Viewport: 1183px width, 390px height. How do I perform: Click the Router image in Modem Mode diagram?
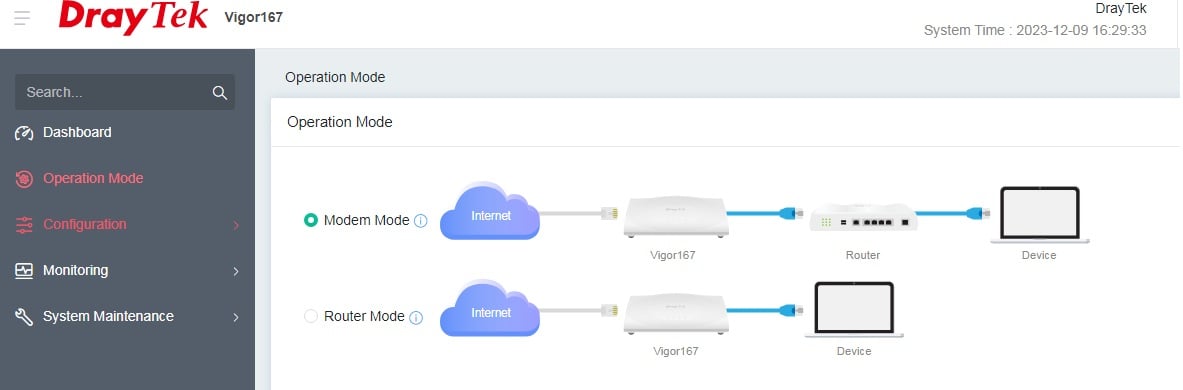(x=863, y=220)
